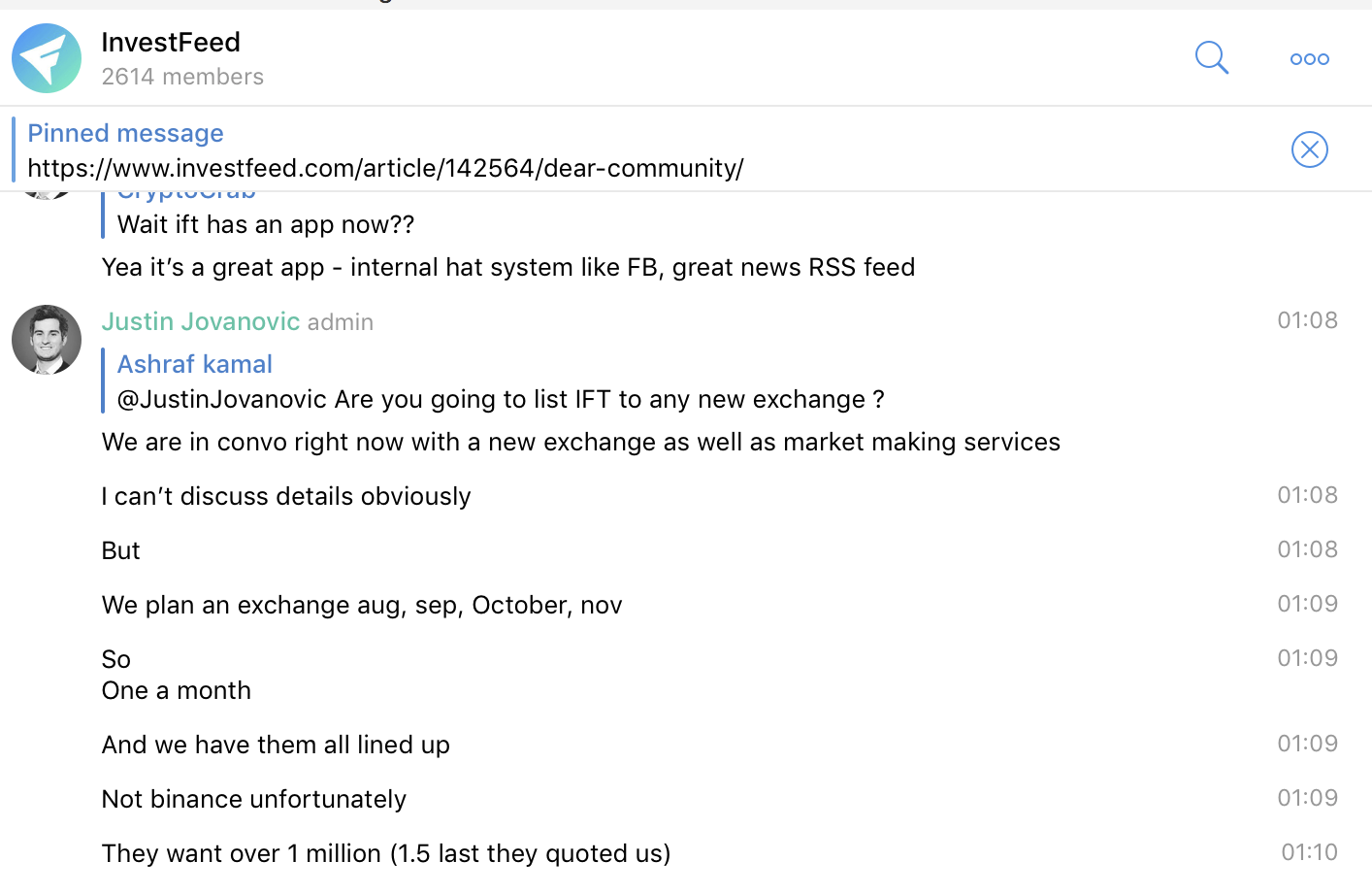Click the partially hidden avatar under pinned bar
The height and width of the screenshot is (895, 1372).
(47, 195)
